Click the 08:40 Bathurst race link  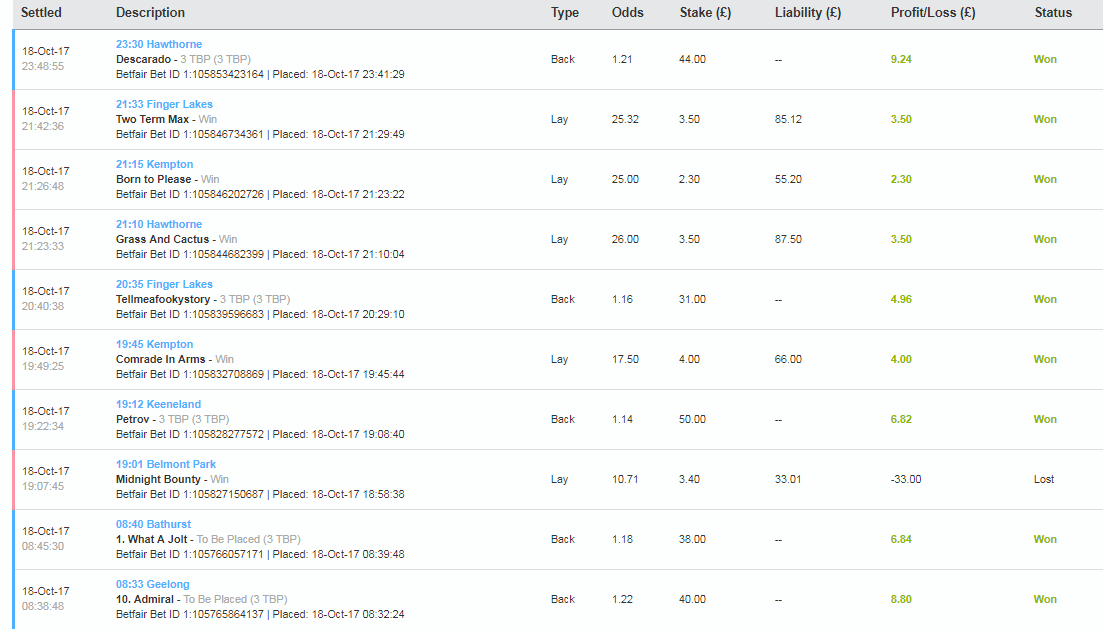tap(153, 524)
